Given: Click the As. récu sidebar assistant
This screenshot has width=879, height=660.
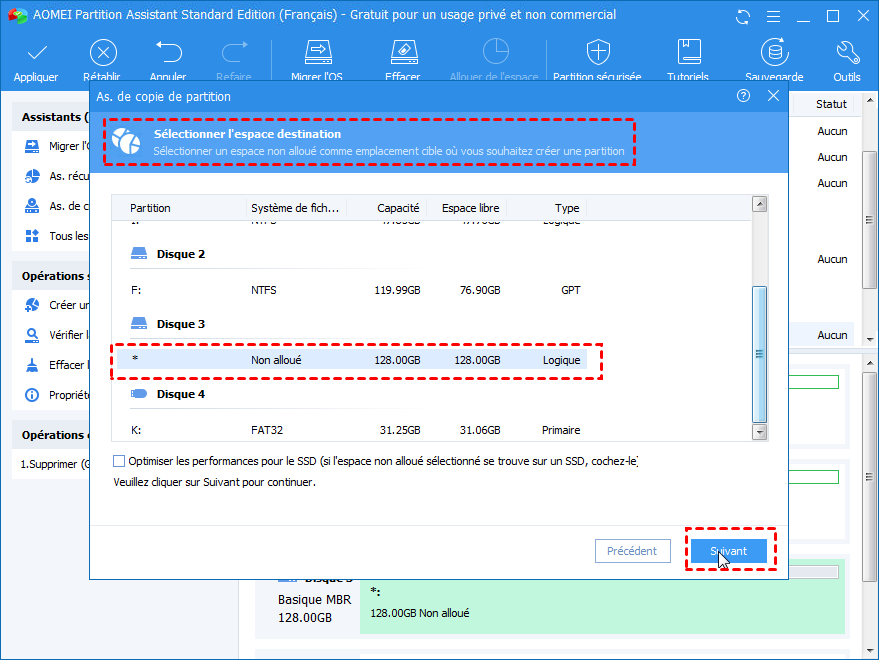Looking at the screenshot, I should (x=57, y=176).
